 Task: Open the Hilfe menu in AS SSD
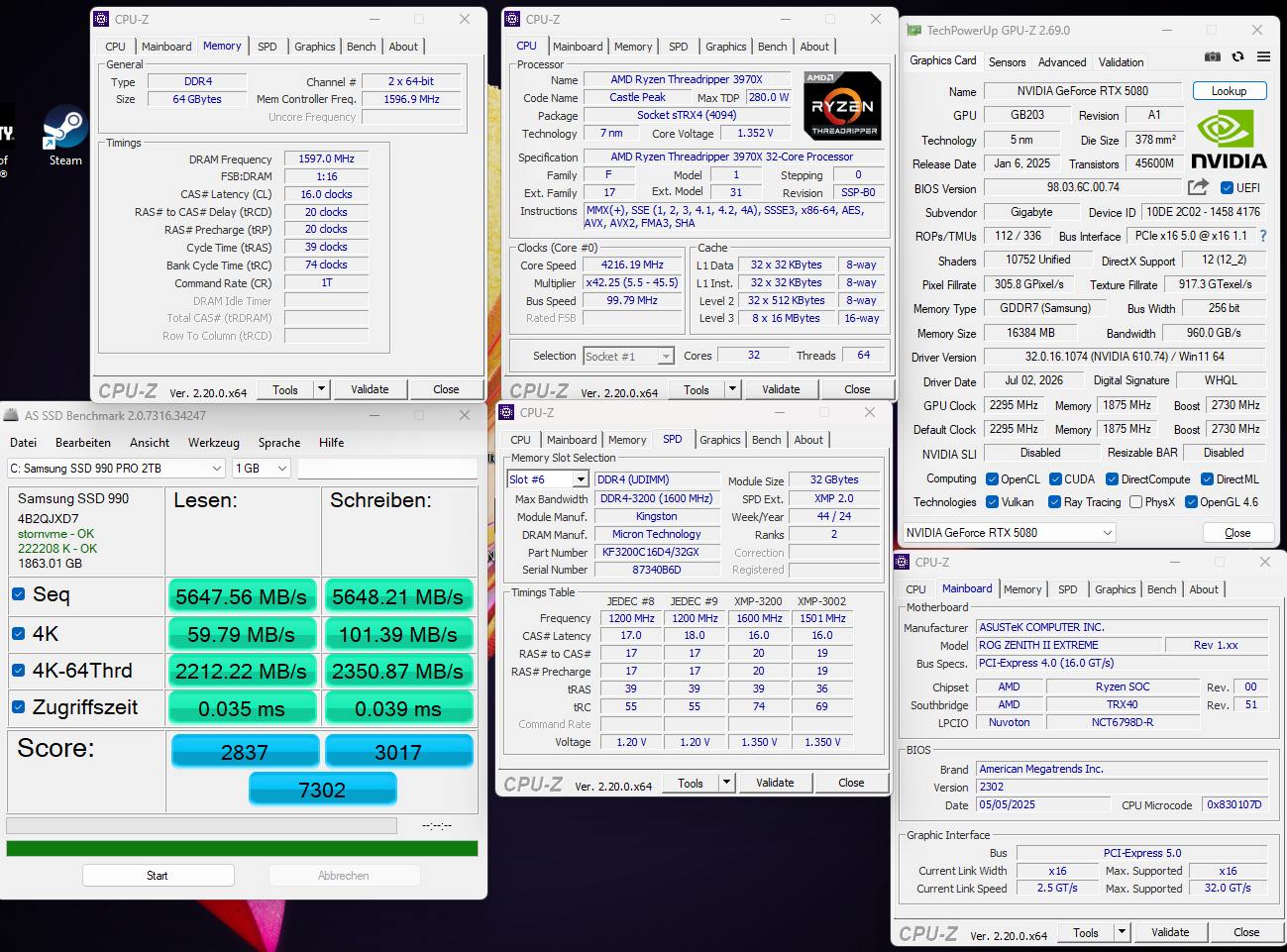click(x=332, y=443)
